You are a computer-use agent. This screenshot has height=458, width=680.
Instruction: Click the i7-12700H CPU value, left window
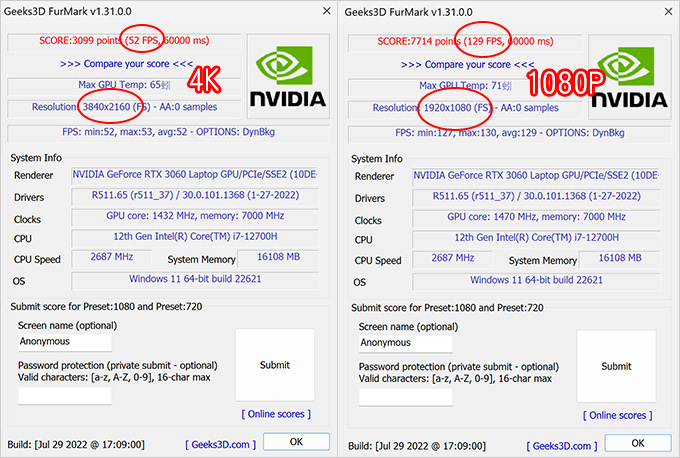click(x=195, y=236)
